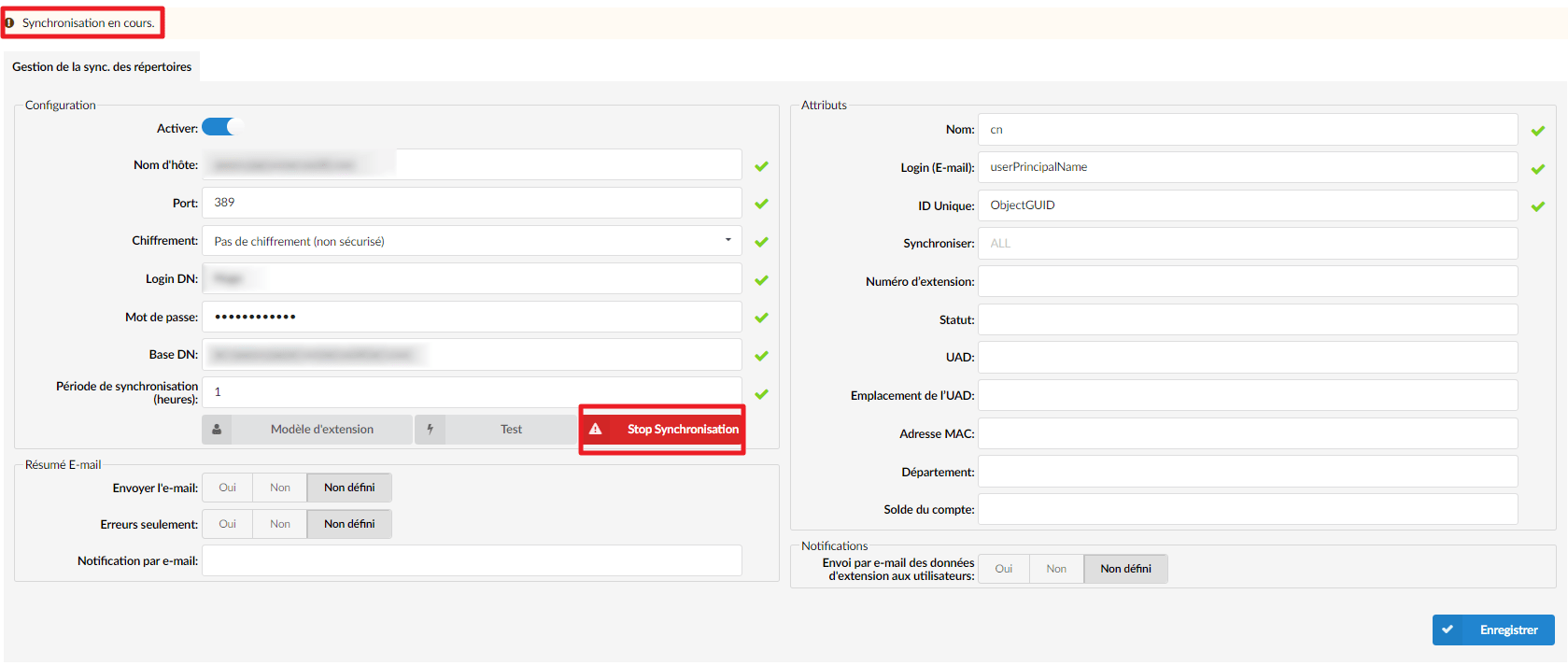Click the user icon beside Modèle d'extension
The image size is (1568, 665).
pos(217,430)
